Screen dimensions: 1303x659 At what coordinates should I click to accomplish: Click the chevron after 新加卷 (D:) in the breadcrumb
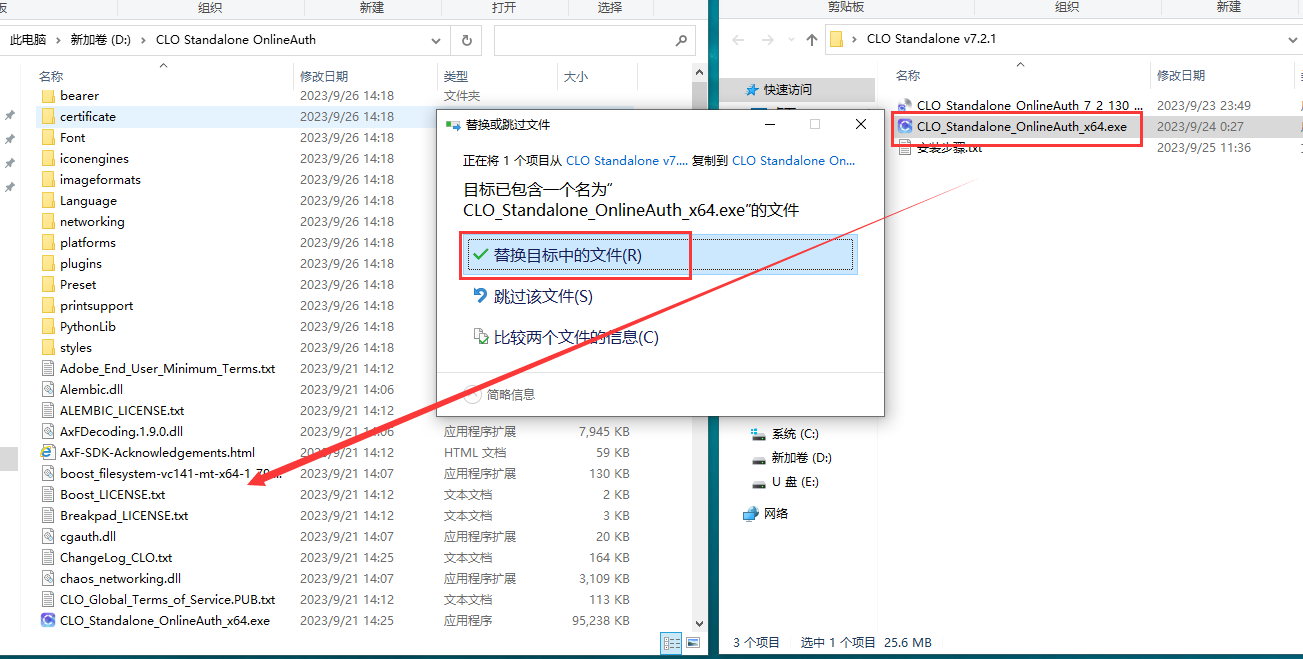click(143, 41)
